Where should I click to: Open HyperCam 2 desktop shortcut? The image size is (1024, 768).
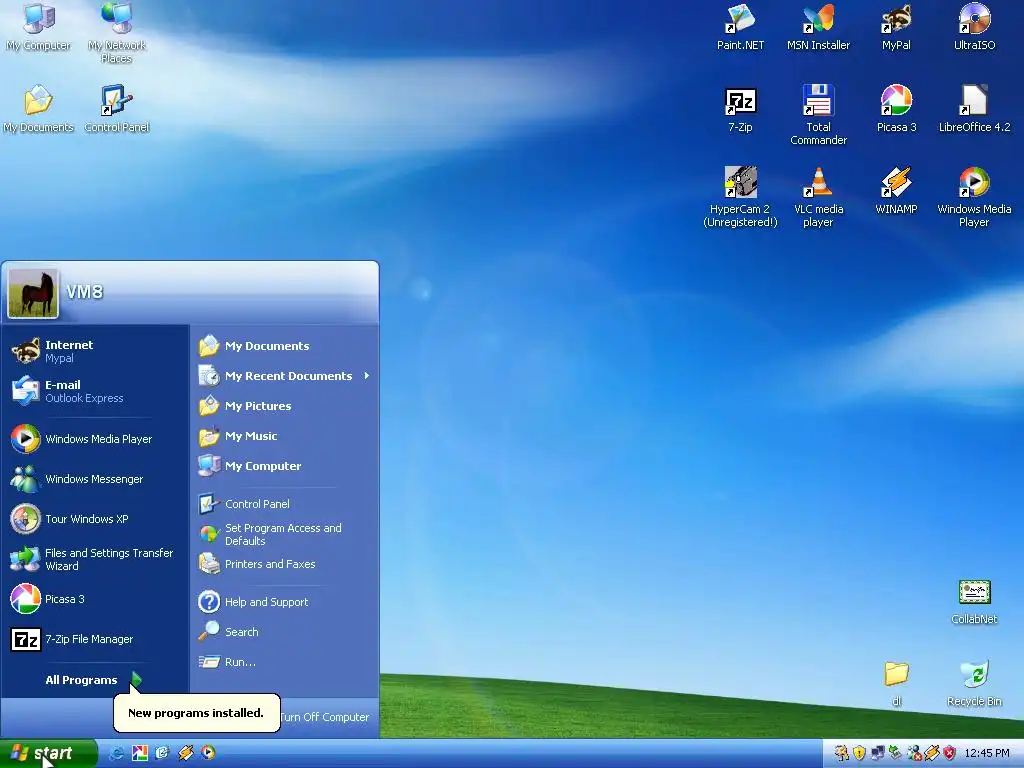point(740,197)
